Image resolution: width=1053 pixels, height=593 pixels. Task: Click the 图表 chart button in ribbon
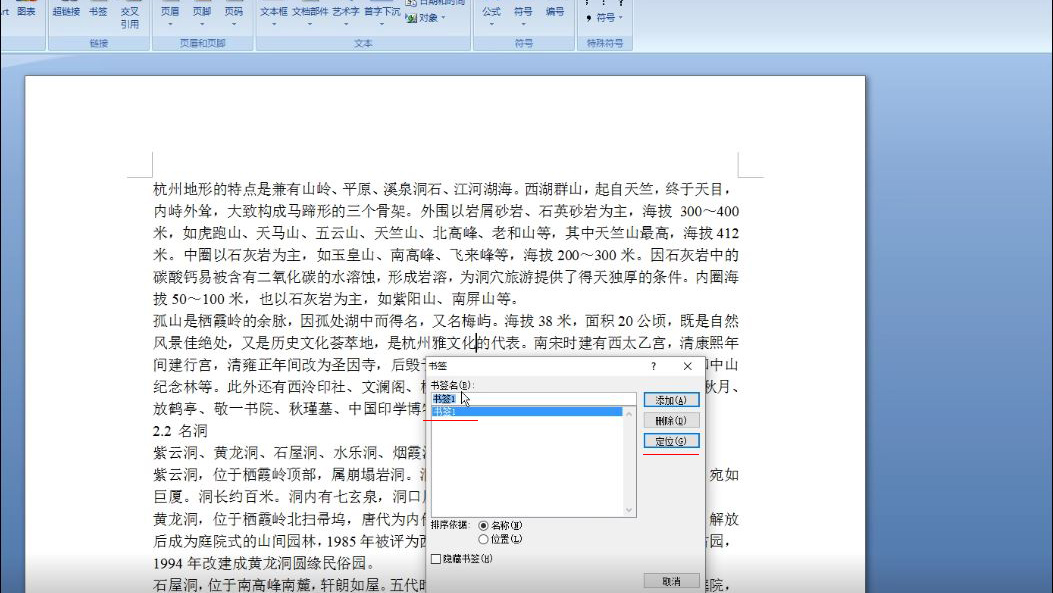(26, 11)
